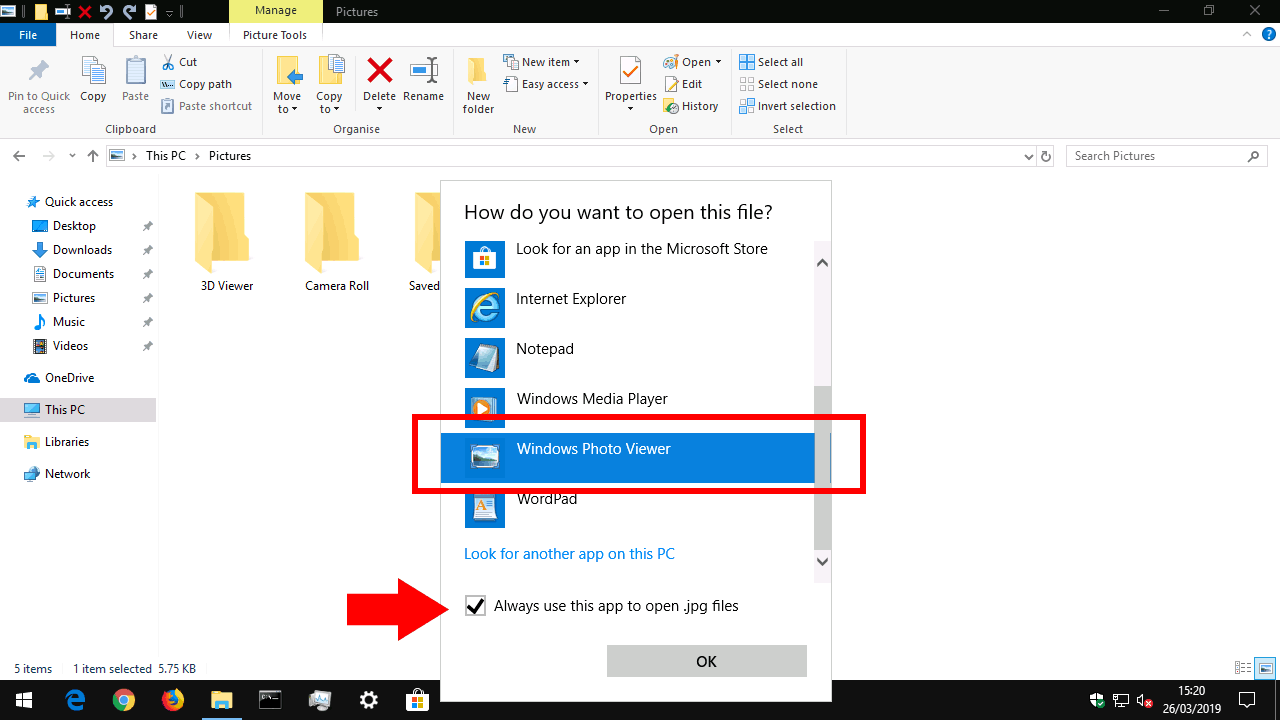Refresh the Pictures address bar

click(x=1046, y=156)
